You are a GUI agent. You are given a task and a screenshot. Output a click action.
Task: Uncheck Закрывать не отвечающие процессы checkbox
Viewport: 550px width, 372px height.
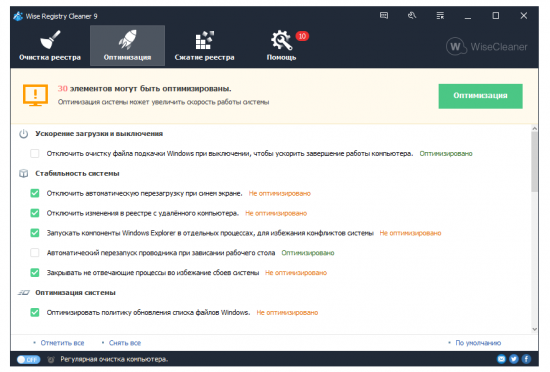click(35, 272)
